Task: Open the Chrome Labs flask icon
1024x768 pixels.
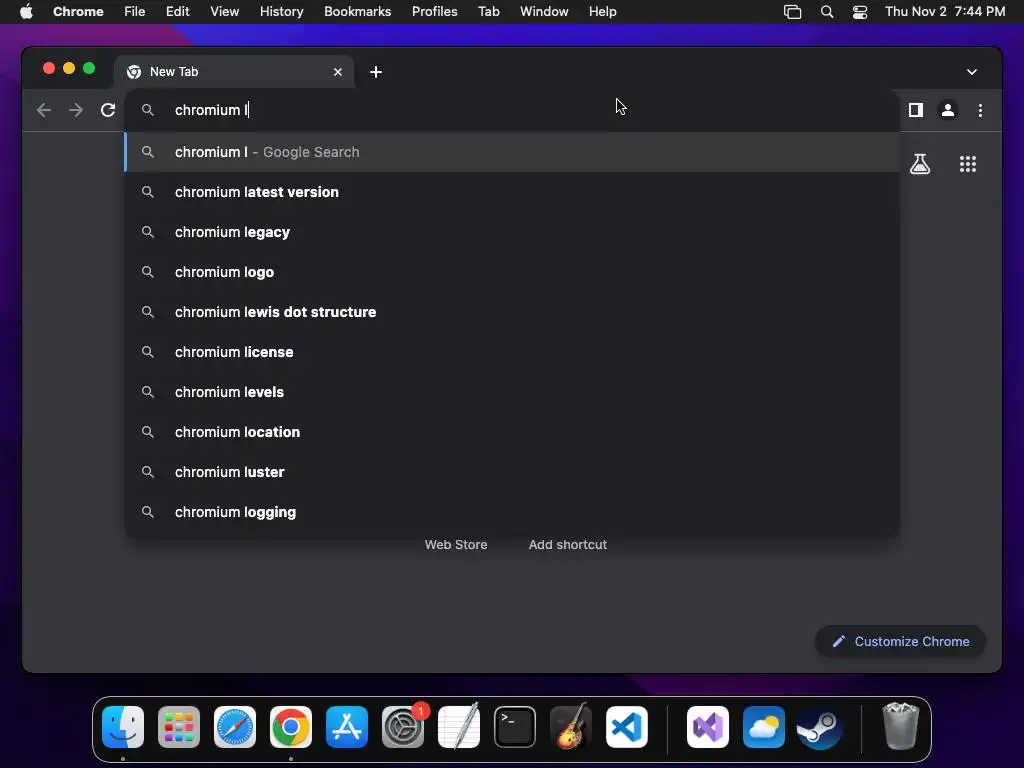Action: pos(920,164)
